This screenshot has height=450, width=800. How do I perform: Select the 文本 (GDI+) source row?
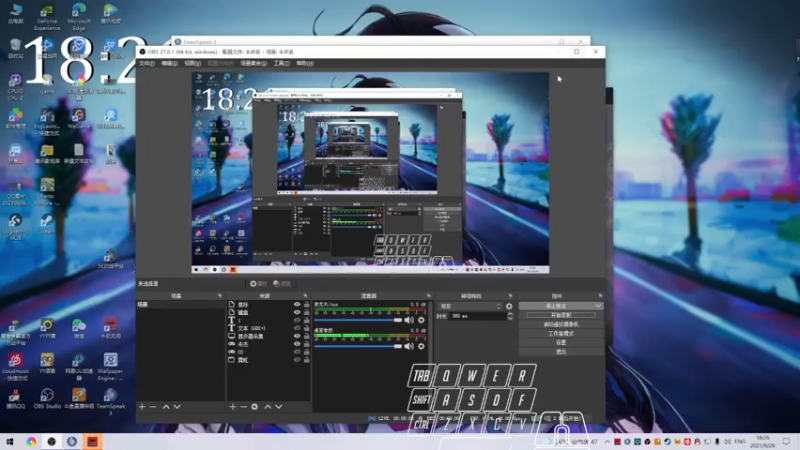tap(269, 328)
